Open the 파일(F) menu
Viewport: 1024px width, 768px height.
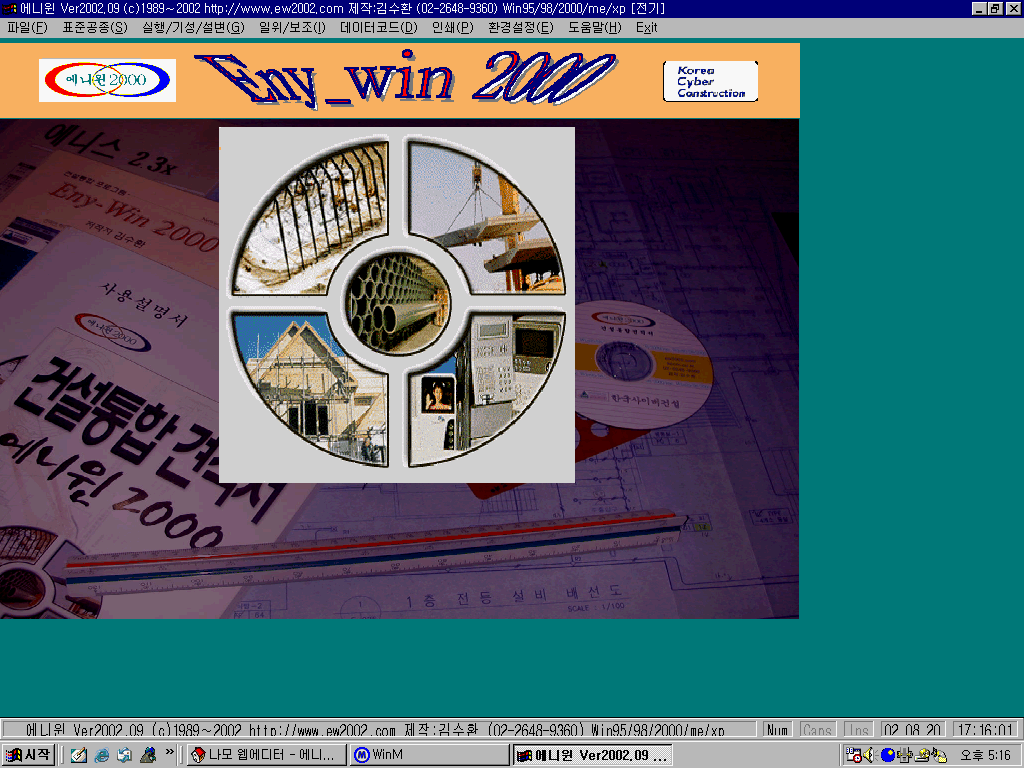tap(27, 27)
